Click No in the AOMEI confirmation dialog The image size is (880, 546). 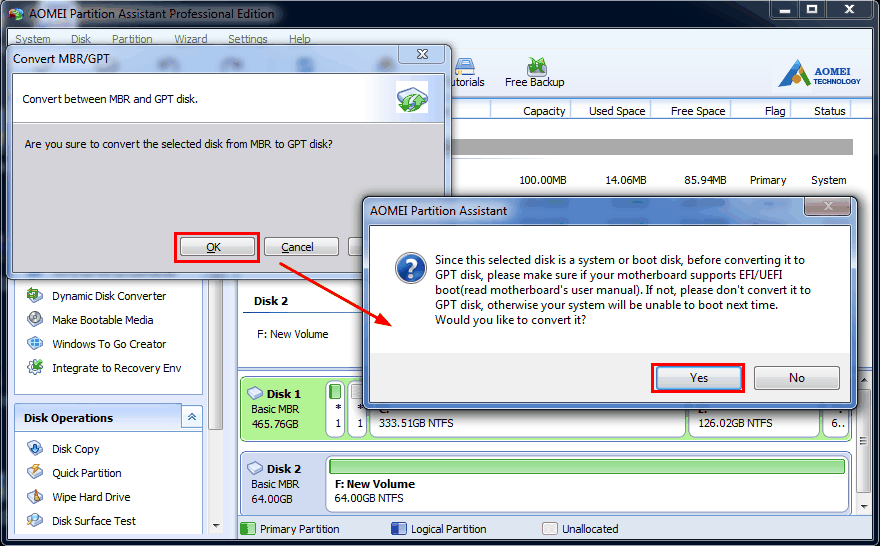796,378
